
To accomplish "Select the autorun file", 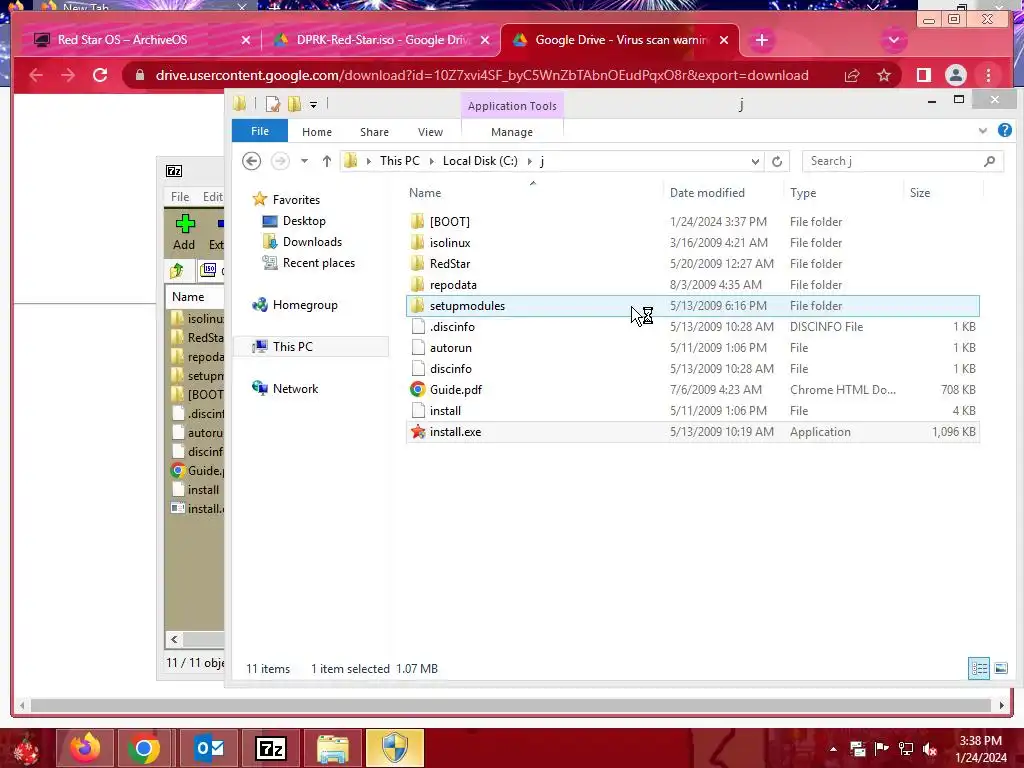I will (x=692, y=347).
